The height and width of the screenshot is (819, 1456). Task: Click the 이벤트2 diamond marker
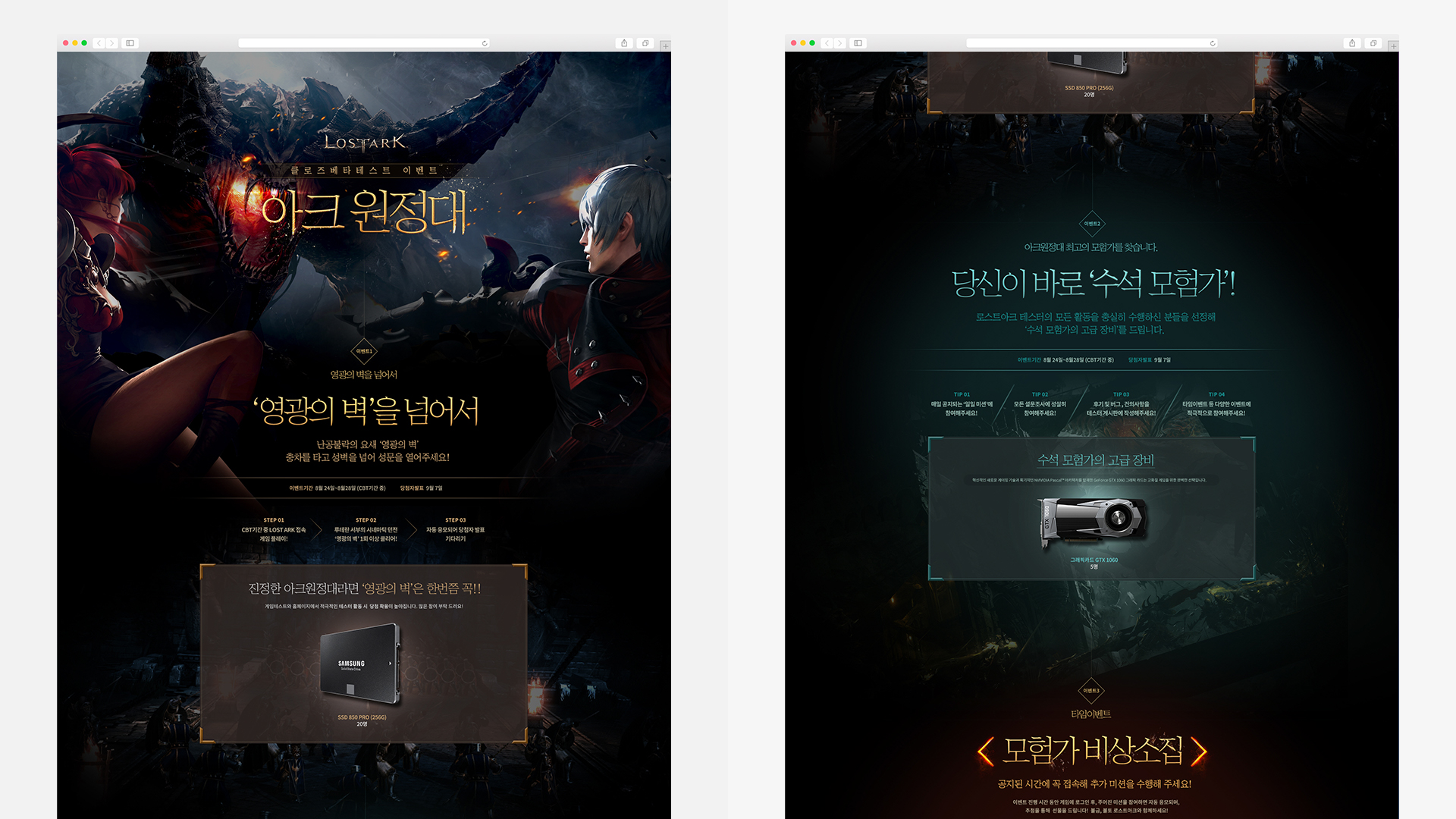pyautogui.click(x=1092, y=224)
